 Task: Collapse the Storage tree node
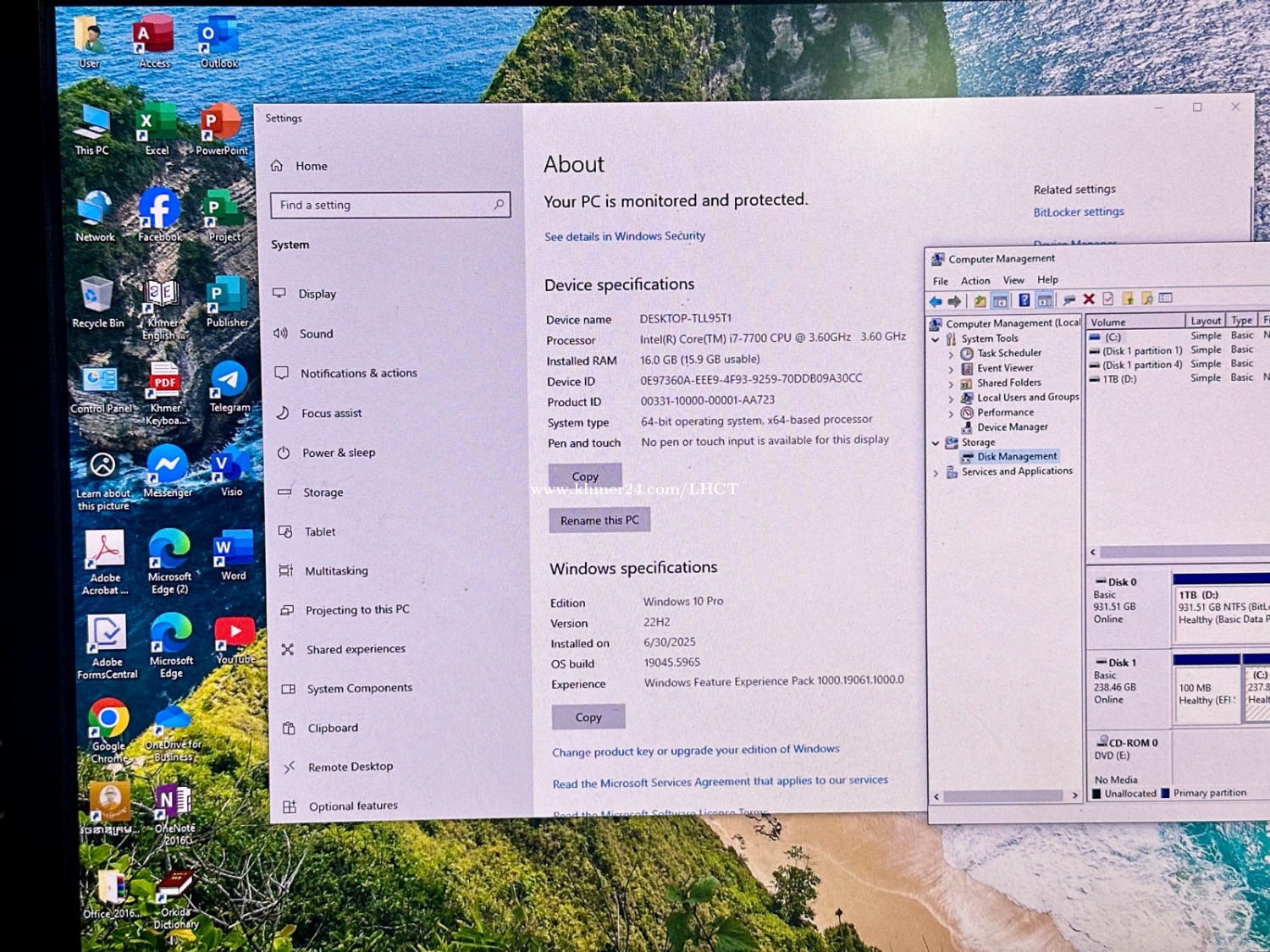tap(936, 443)
